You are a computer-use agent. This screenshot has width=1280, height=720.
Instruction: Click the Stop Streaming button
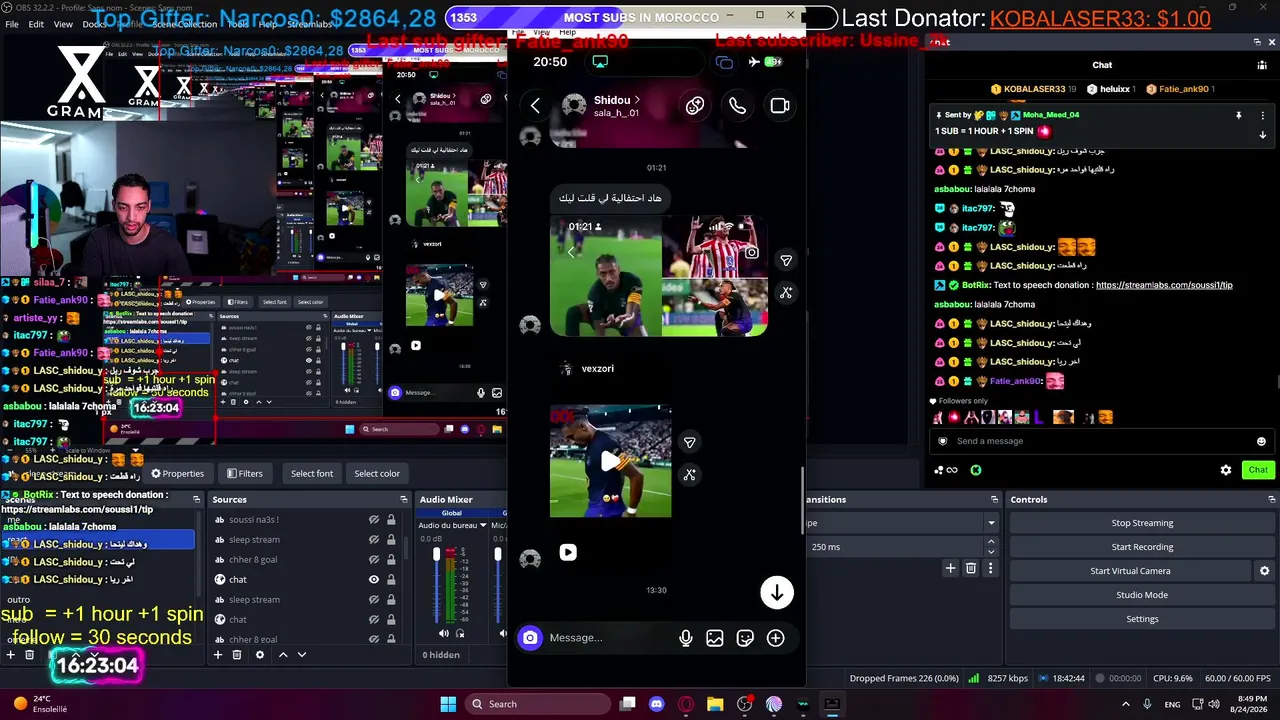coord(1142,523)
